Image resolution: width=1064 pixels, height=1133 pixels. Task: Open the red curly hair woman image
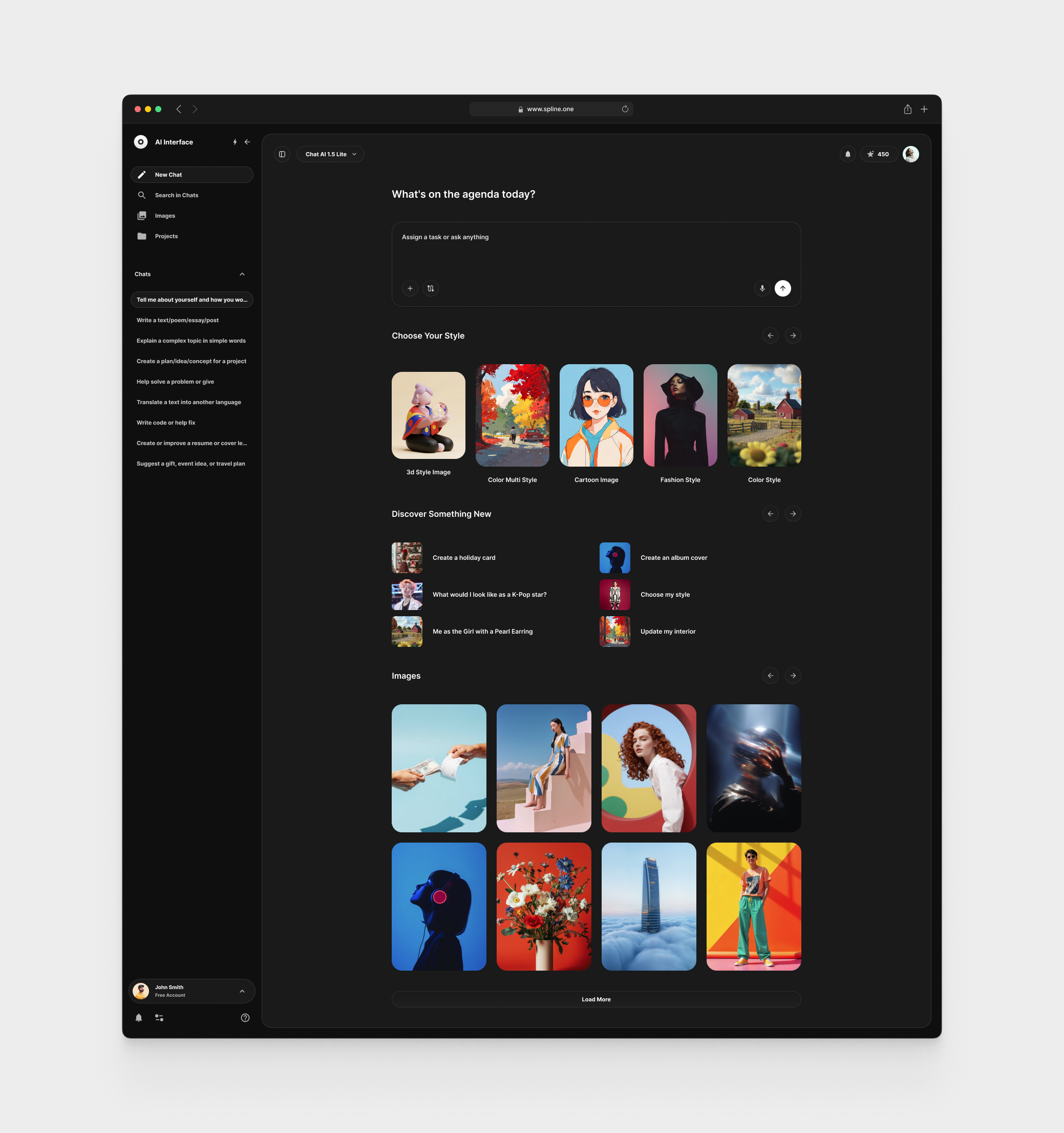pyautogui.click(x=649, y=768)
